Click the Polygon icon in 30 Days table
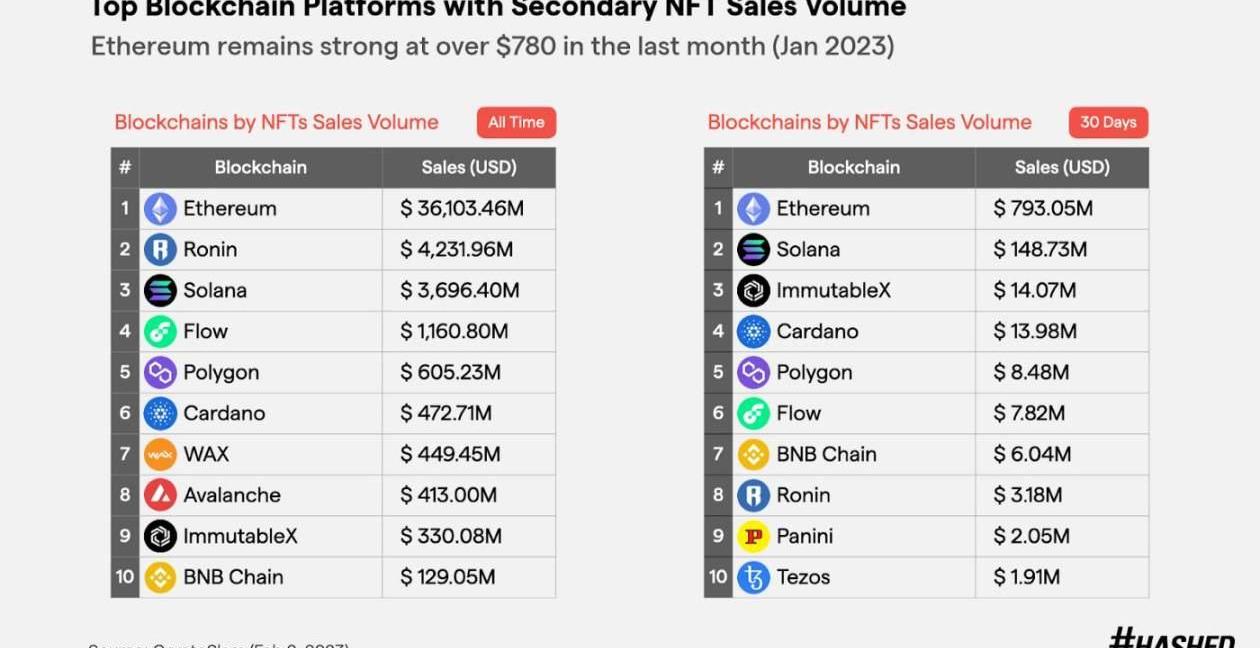This screenshot has width=1260, height=648. 753,373
